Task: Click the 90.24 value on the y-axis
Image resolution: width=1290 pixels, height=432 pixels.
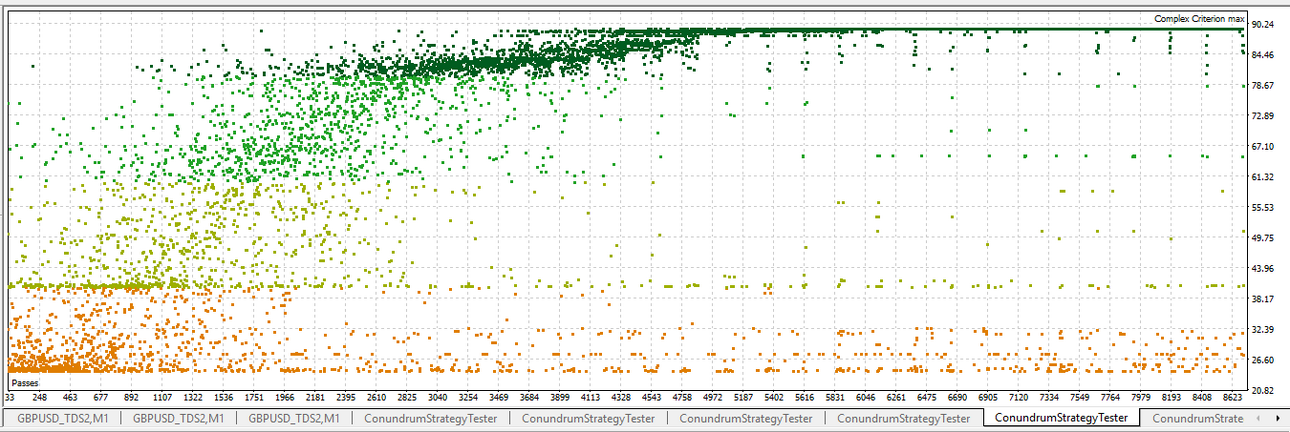Action: point(1265,25)
